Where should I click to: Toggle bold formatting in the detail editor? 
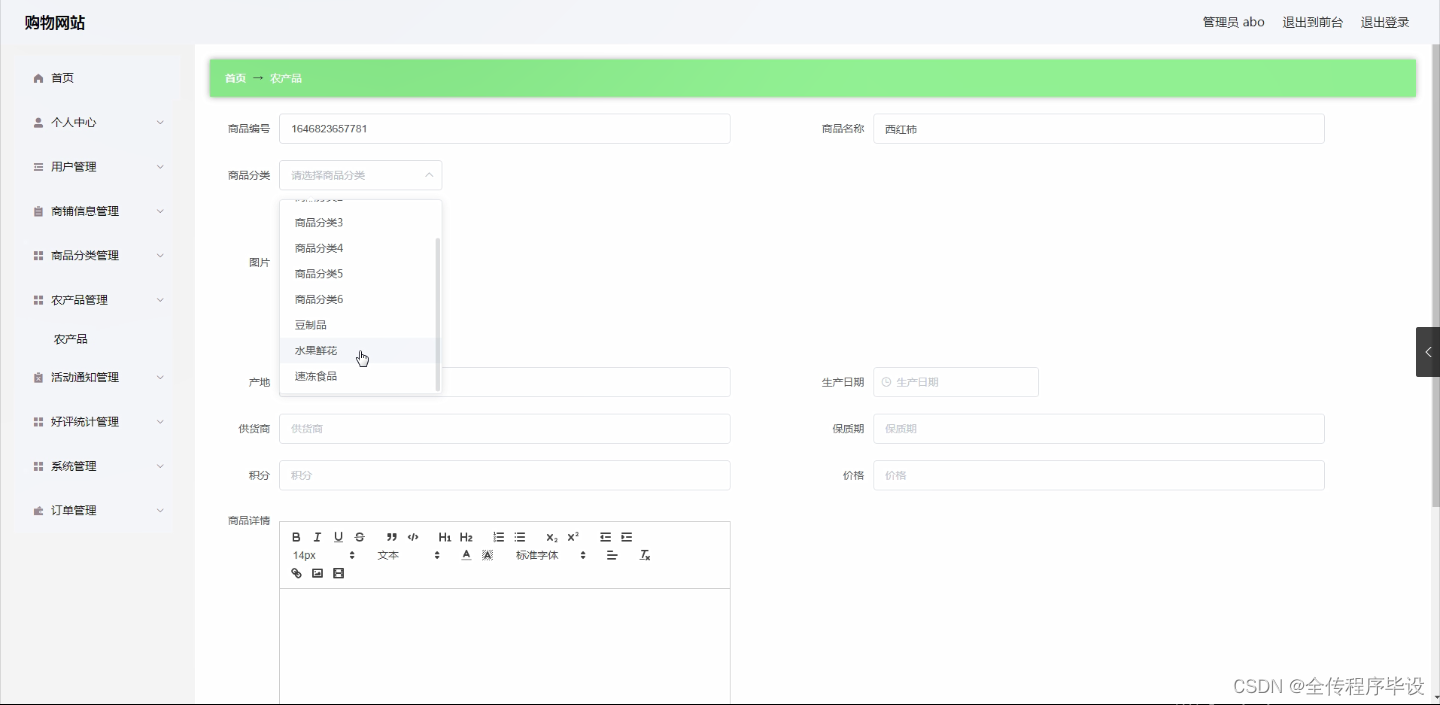click(297, 537)
